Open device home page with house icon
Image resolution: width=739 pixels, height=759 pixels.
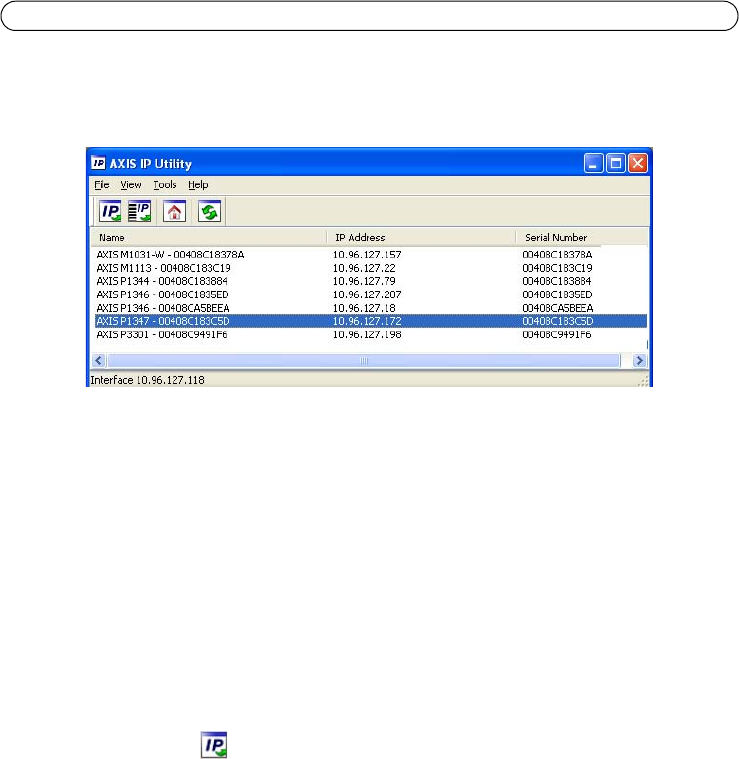click(174, 212)
